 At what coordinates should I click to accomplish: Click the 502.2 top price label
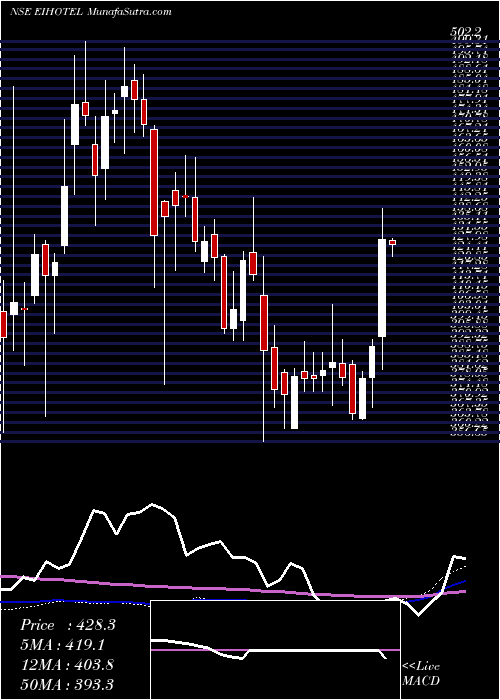click(467, 31)
